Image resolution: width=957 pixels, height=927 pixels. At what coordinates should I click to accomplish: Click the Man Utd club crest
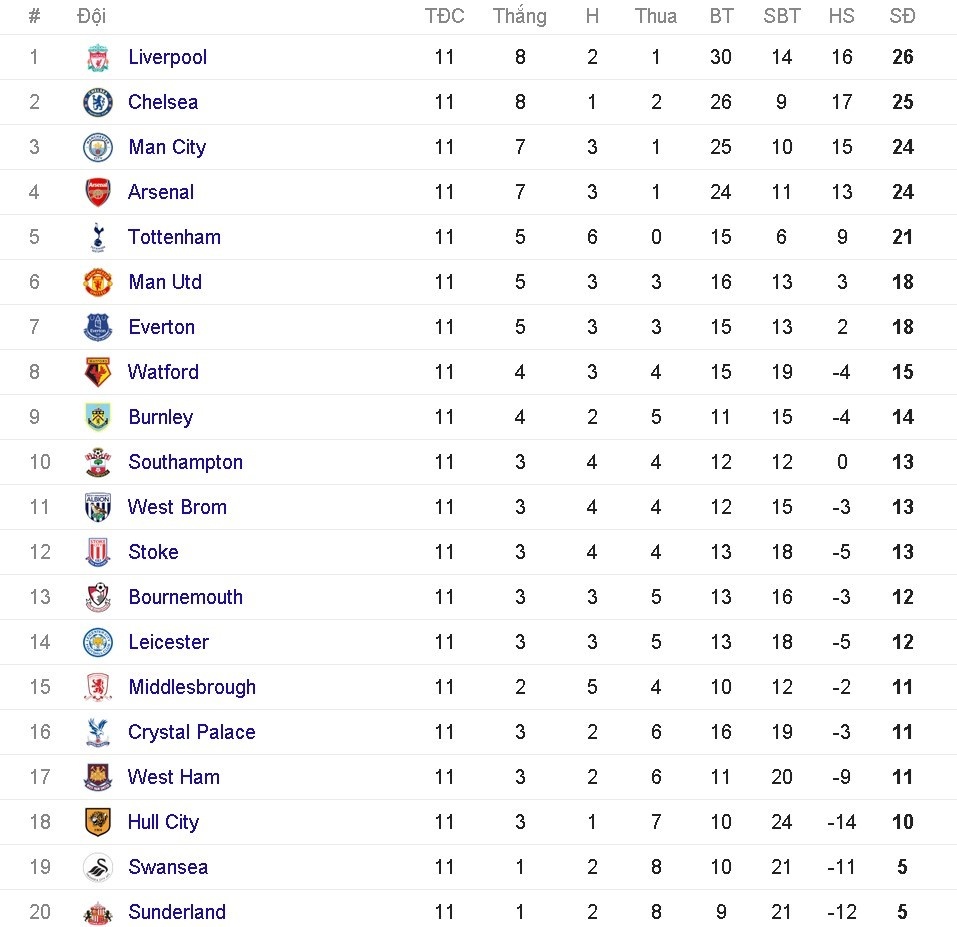pyautogui.click(x=97, y=282)
